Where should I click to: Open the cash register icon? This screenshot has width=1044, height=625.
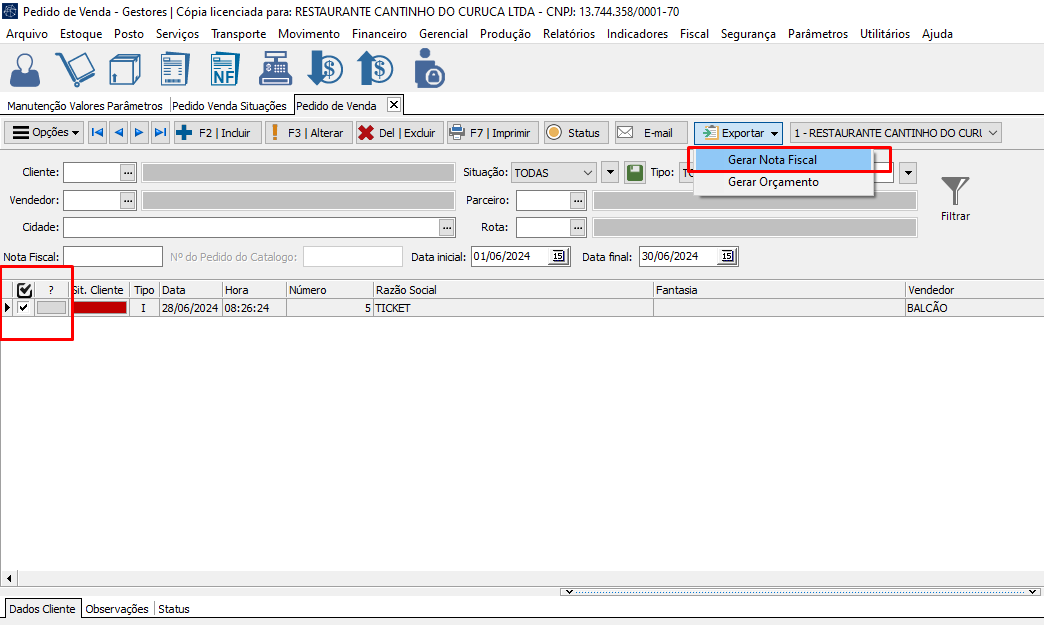276,69
